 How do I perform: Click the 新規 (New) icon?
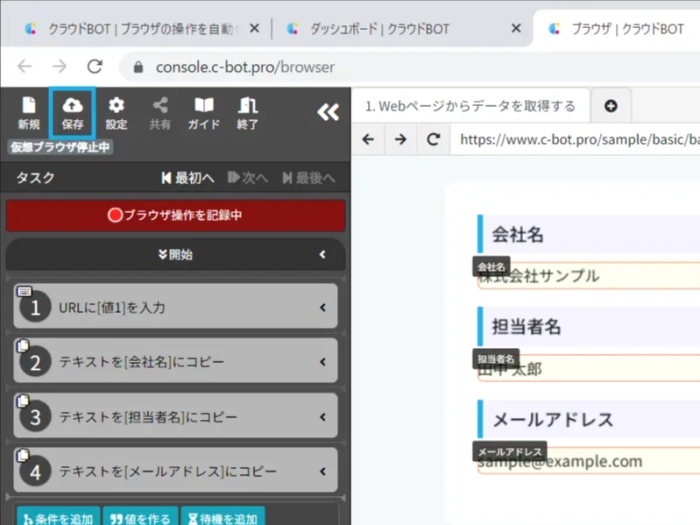[28, 113]
